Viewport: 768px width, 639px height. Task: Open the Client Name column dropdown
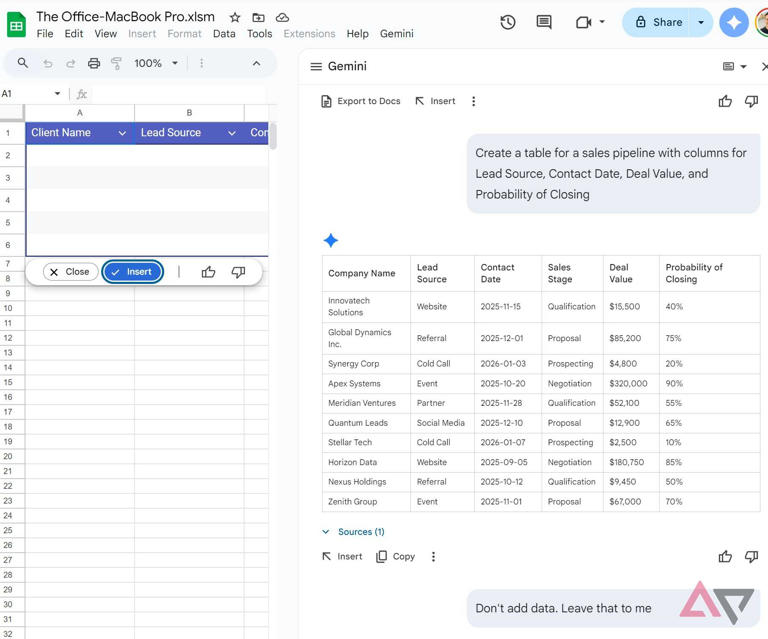[x=122, y=133]
